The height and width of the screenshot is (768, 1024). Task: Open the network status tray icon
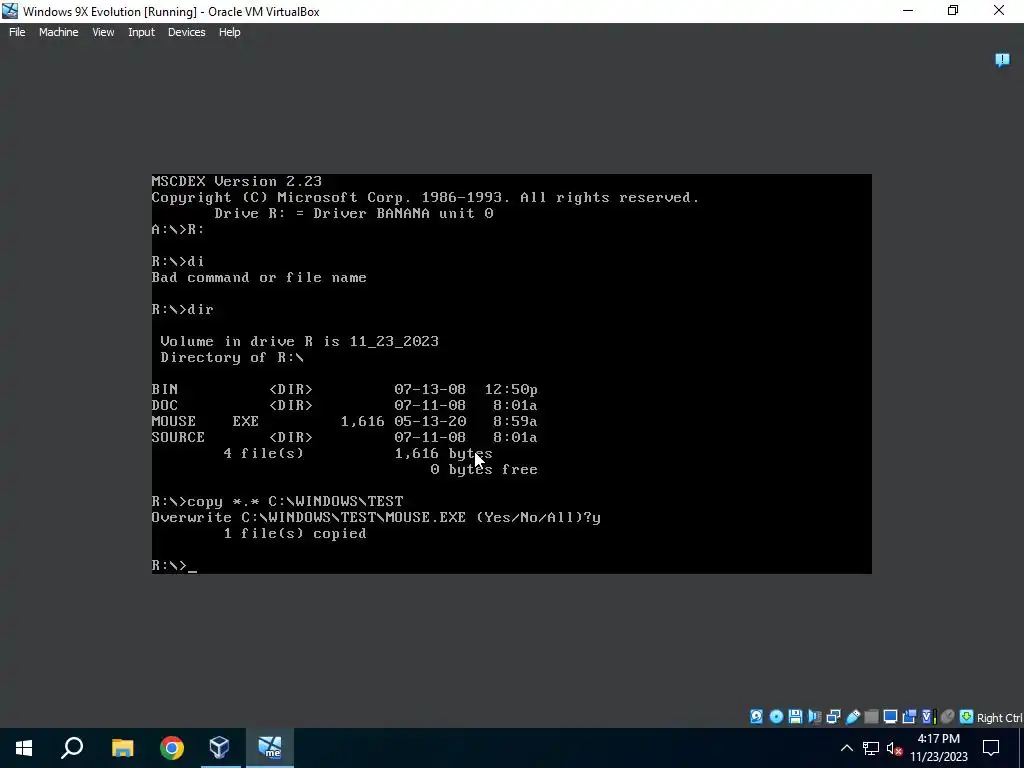click(x=871, y=748)
